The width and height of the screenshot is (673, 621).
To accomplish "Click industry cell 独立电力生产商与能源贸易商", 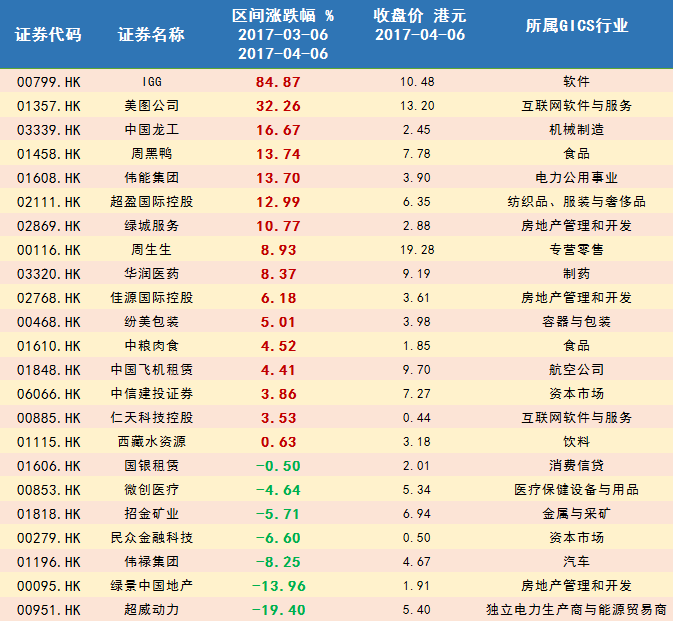I will click(x=576, y=609).
